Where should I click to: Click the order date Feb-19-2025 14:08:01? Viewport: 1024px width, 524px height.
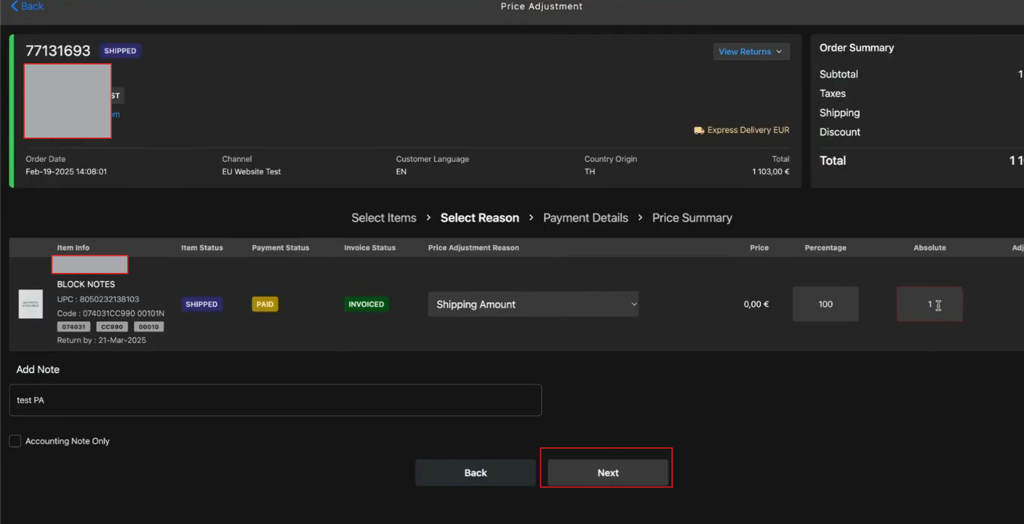(66, 172)
